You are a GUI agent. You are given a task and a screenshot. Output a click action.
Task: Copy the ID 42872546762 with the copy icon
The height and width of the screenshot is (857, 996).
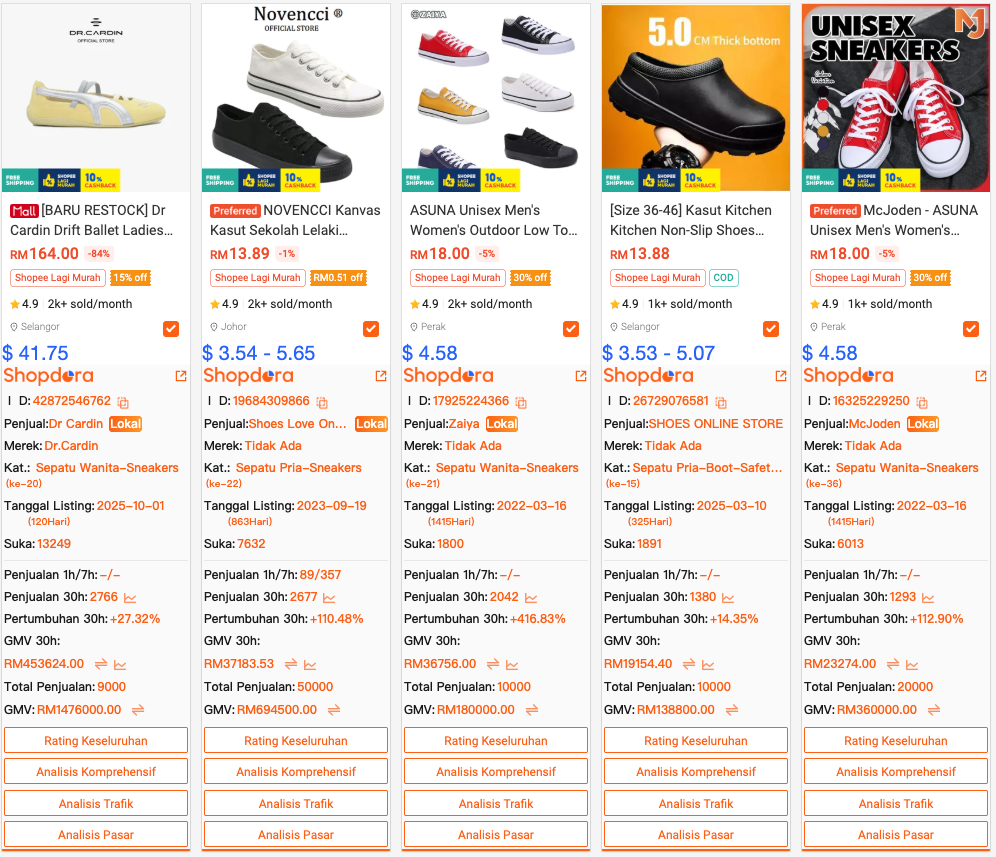(123, 402)
